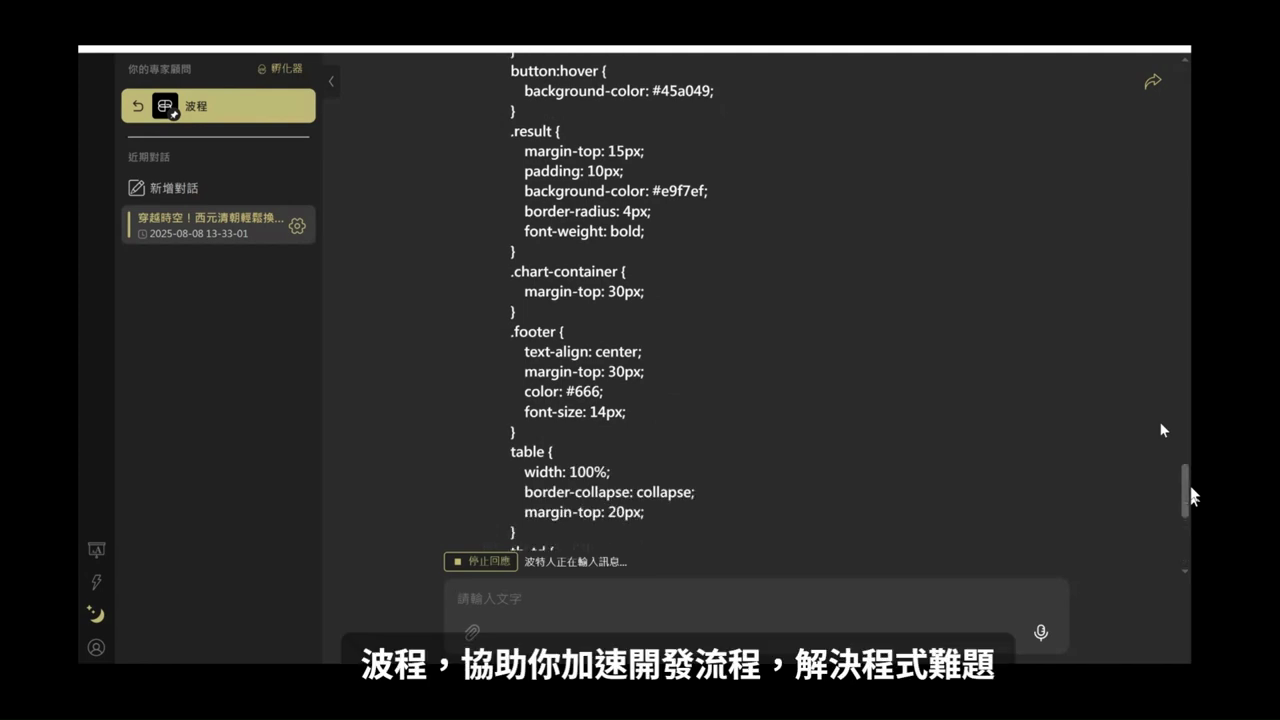
Task: Open settings gear of the recent conversation
Action: pos(297,226)
